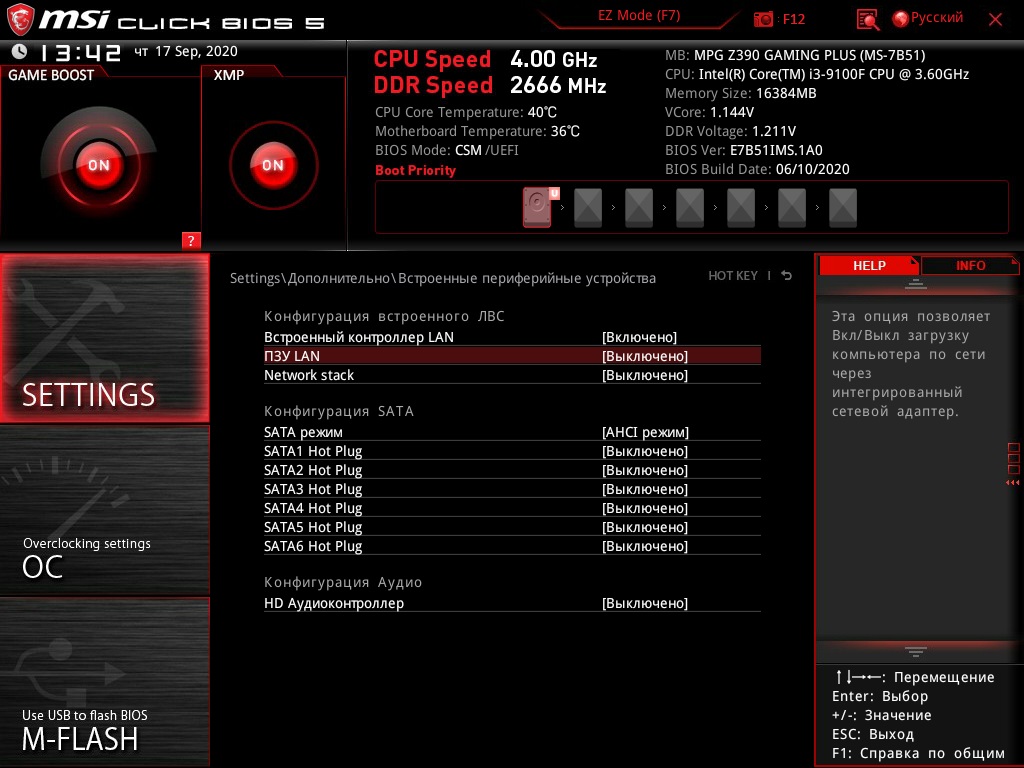Open the SETTINGS section
This screenshot has height=768, width=1024.
click(104, 338)
